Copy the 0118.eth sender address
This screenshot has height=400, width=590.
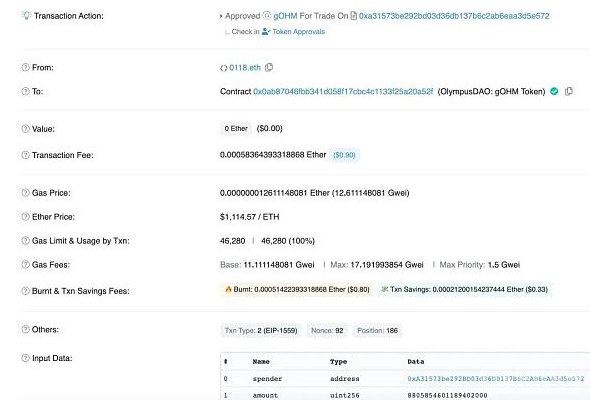point(269,67)
